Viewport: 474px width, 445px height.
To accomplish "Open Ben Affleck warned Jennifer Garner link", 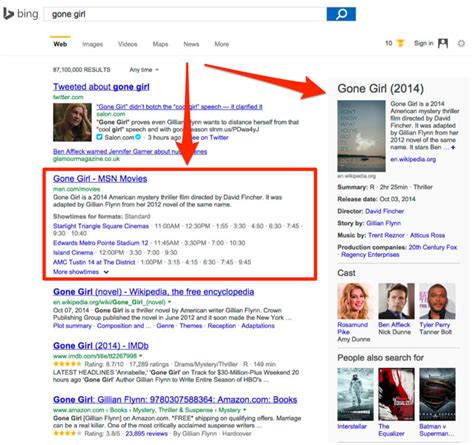I will 130,151.
